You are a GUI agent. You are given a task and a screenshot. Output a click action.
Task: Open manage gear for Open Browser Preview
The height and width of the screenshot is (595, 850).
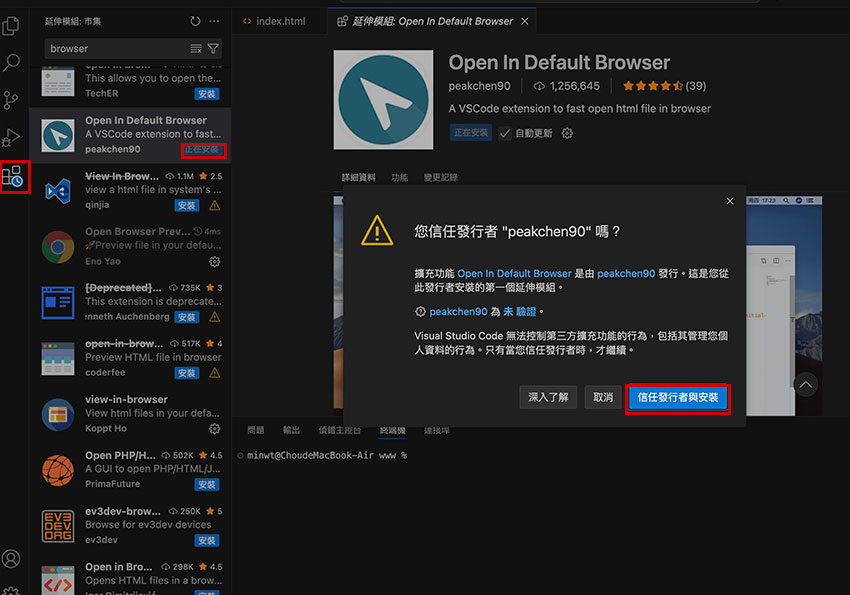215,262
